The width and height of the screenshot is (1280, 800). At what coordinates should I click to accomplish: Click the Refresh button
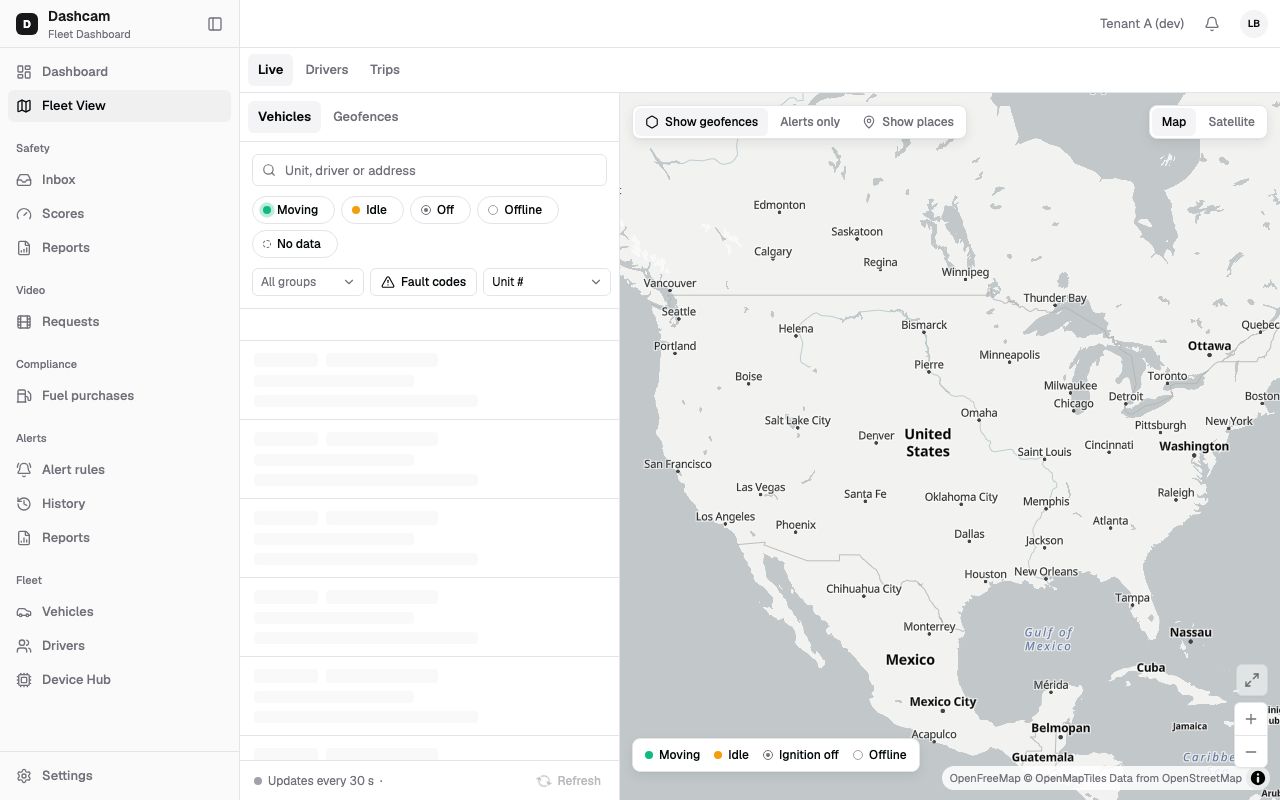(569, 781)
